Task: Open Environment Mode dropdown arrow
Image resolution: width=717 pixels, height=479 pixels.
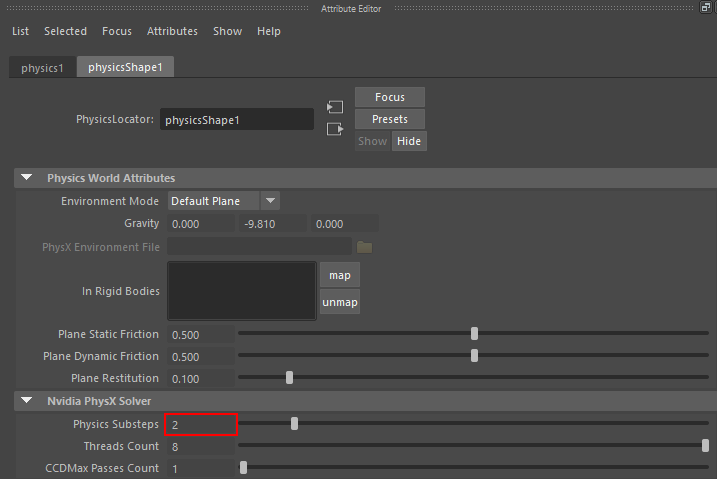Action: (x=270, y=201)
